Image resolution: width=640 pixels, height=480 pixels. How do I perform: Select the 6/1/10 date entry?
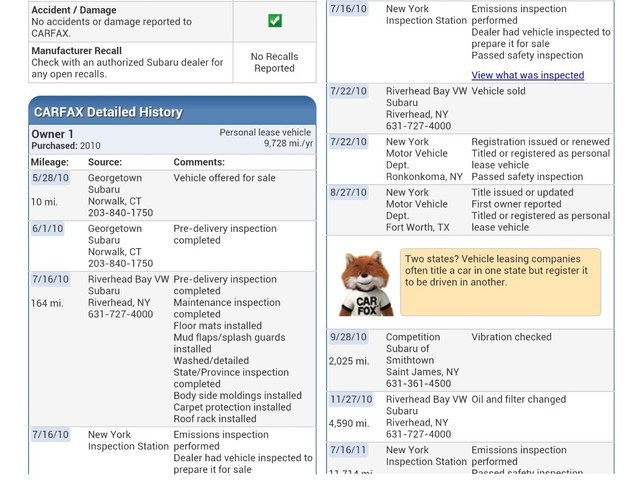pyautogui.click(x=47, y=229)
